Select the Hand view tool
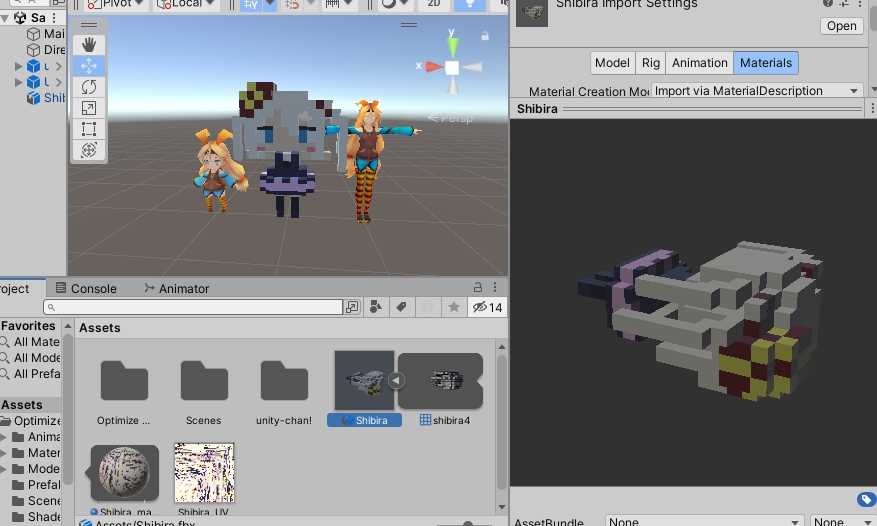The height and width of the screenshot is (526, 877). click(89, 45)
